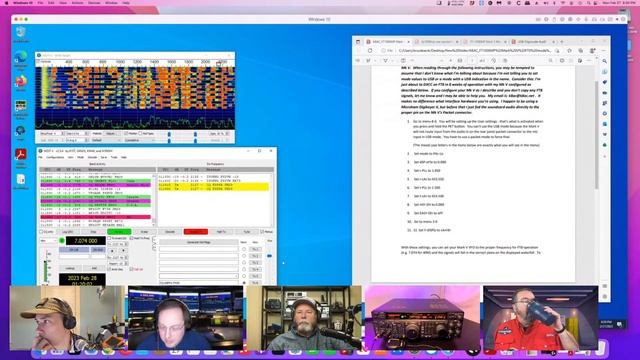
Task: Open the Apple menu
Action: [6, 3]
